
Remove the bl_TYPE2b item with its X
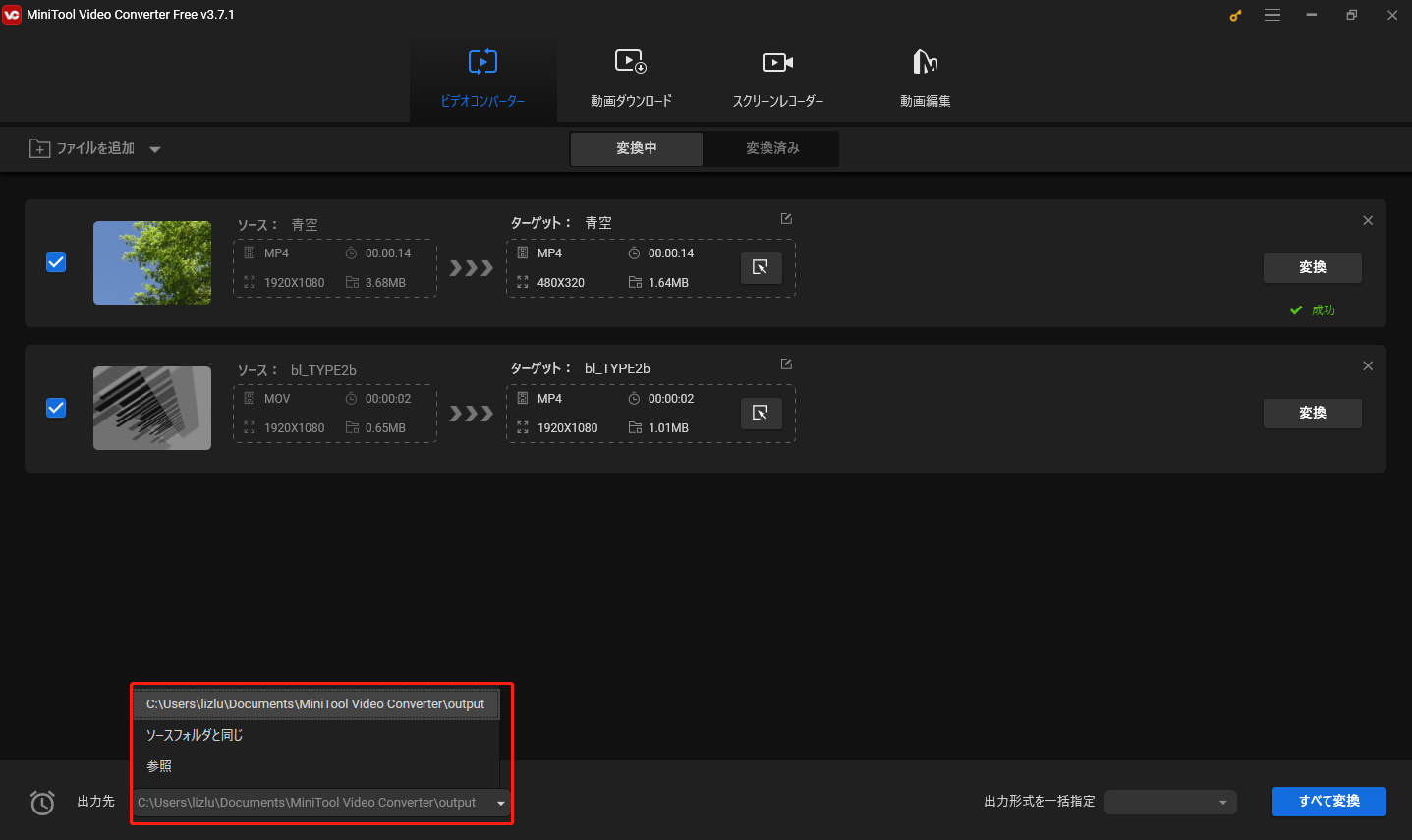(1368, 365)
